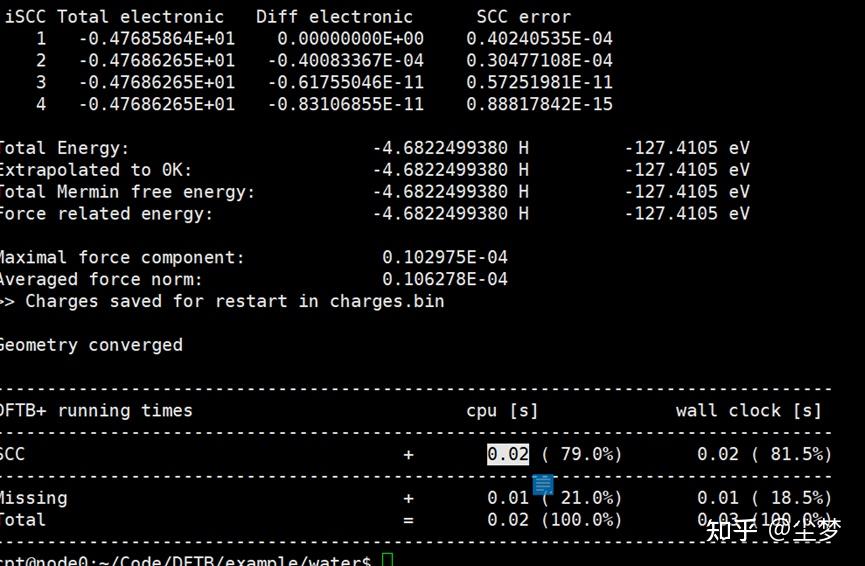Click the green terminal cursor at the prompt
Screen dimensions: 865x566
pyautogui.click(x=387, y=560)
